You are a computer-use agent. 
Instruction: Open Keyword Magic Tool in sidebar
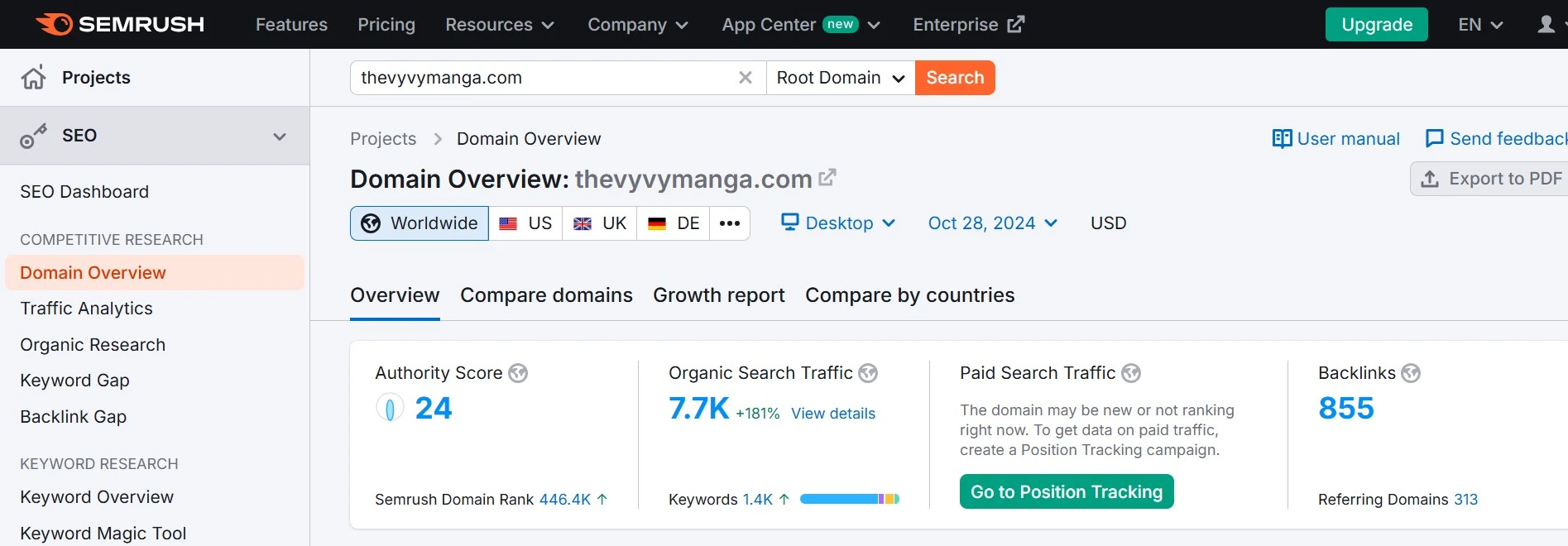pyautogui.click(x=103, y=534)
